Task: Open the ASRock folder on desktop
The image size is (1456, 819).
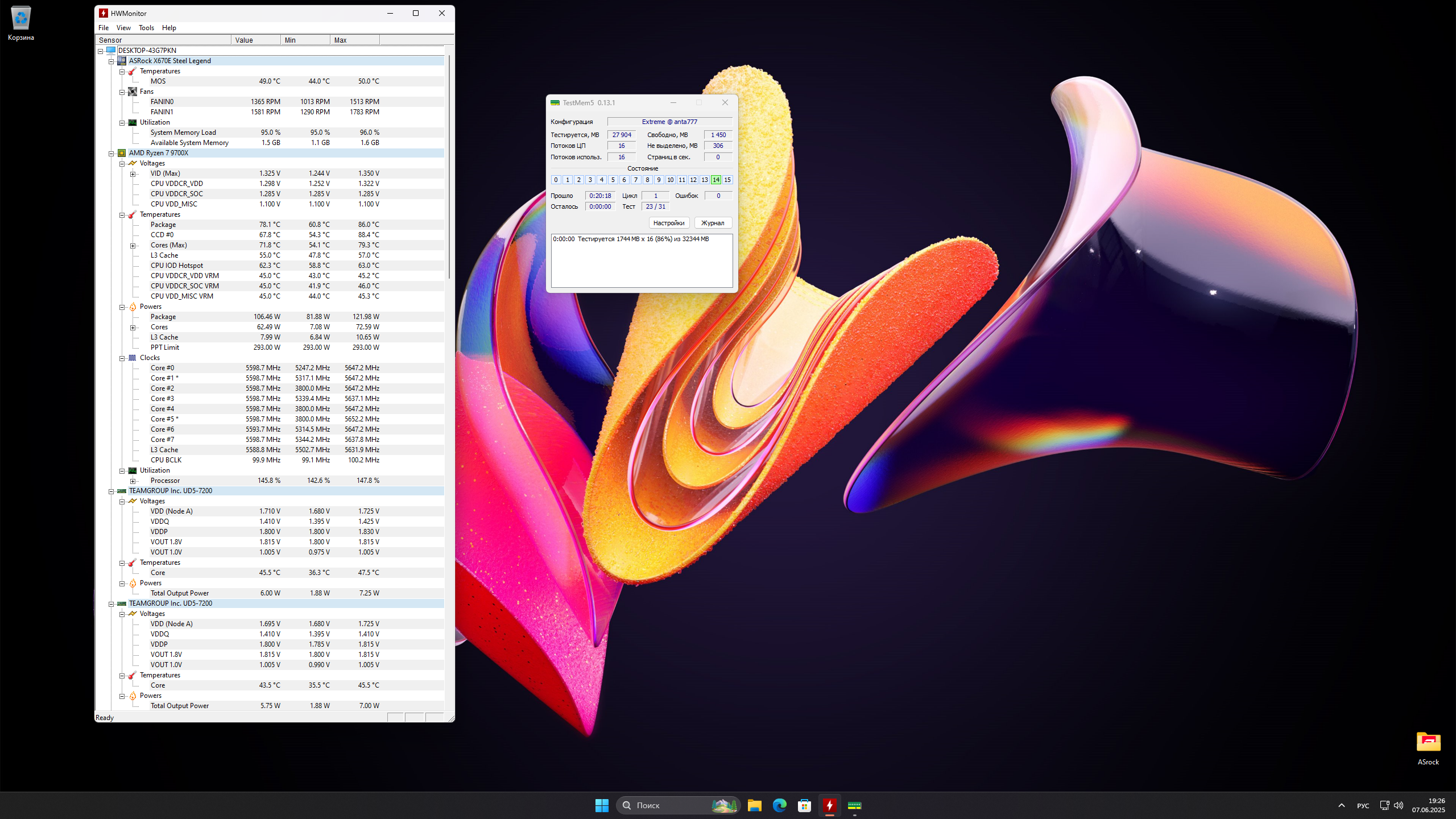Action: point(1428,743)
